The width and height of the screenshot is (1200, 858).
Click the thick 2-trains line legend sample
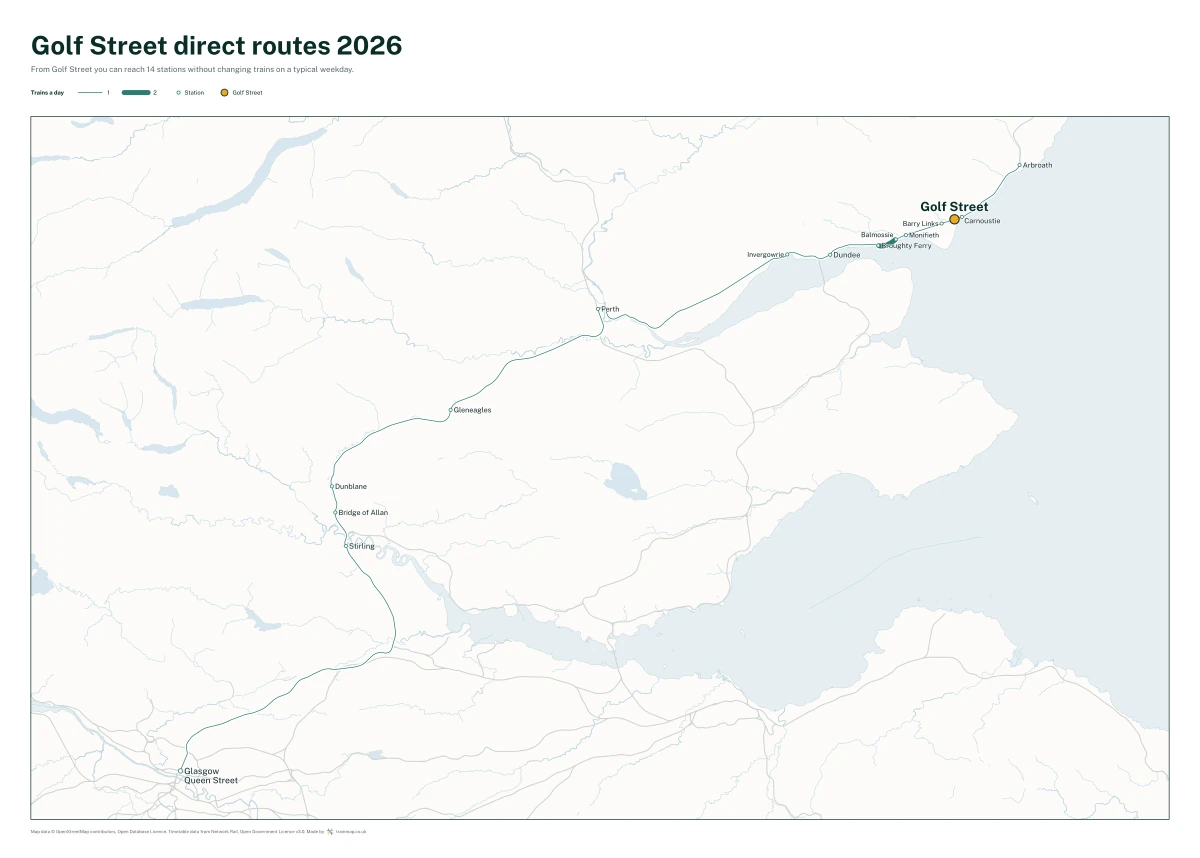click(x=136, y=92)
